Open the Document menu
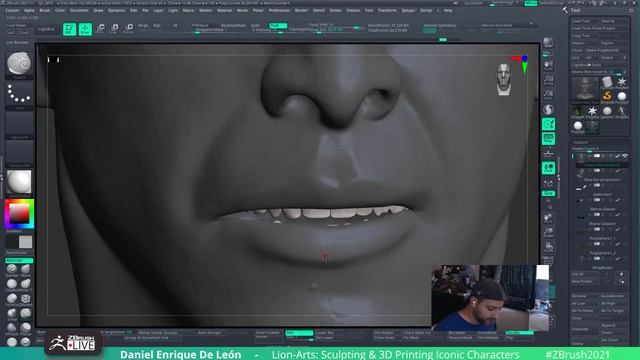Screen dimensions: 640x360 coord(79,10)
